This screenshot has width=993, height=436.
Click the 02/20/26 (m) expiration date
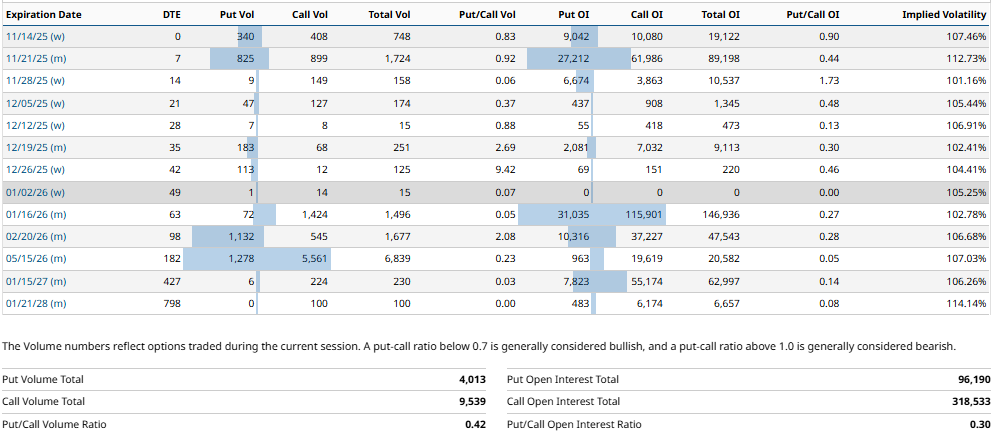click(x=36, y=236)
